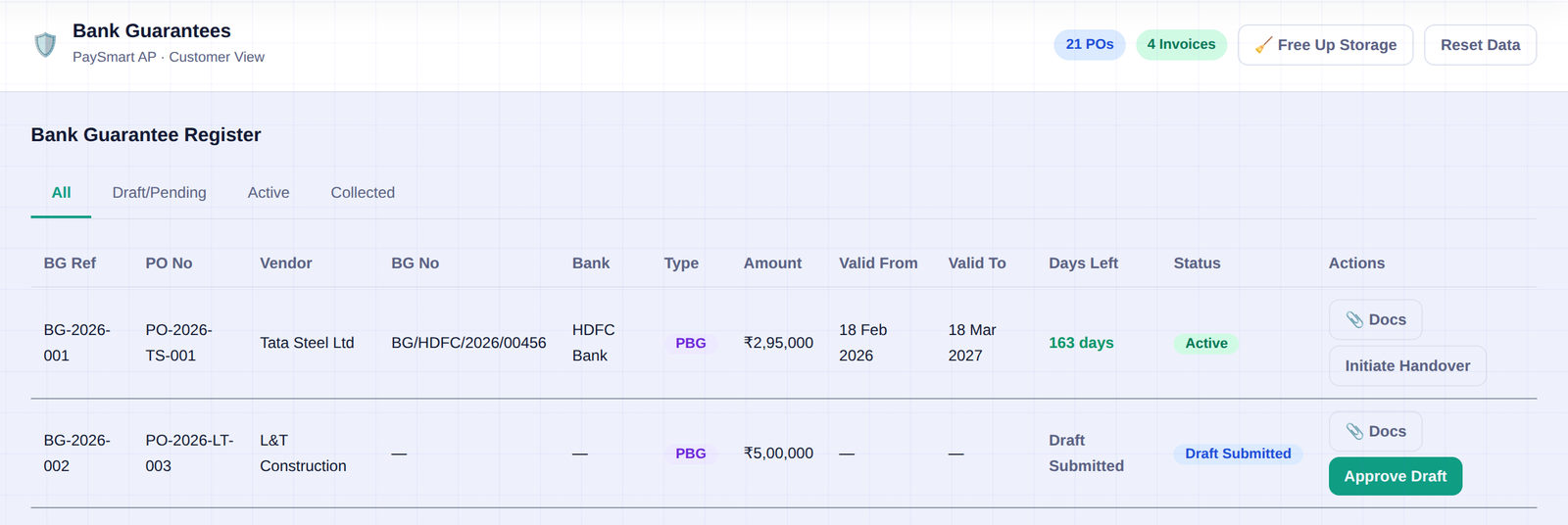Click the Valid To column header
Viewport: 1568px width, 525px height.
point(977,263)
